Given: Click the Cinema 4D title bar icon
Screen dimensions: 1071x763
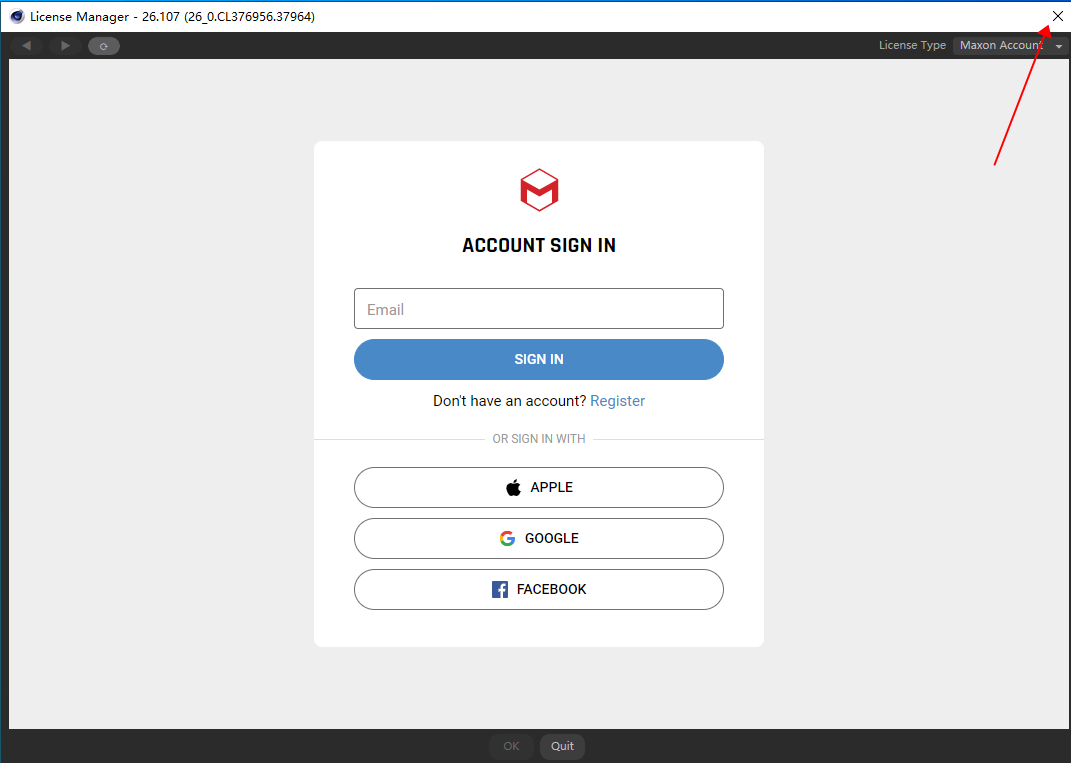Looking at the screenshot, I should click(x=17, y=16).
